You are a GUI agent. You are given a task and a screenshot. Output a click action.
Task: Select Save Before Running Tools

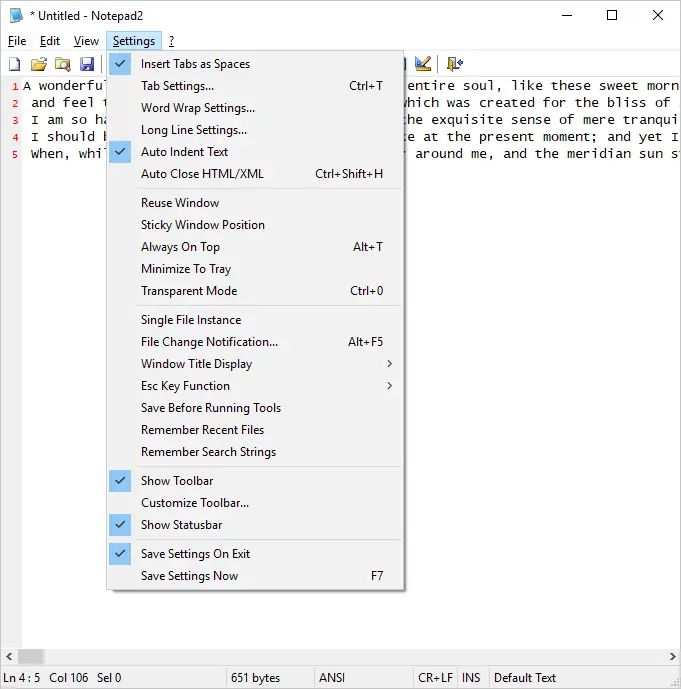(255, 408)
